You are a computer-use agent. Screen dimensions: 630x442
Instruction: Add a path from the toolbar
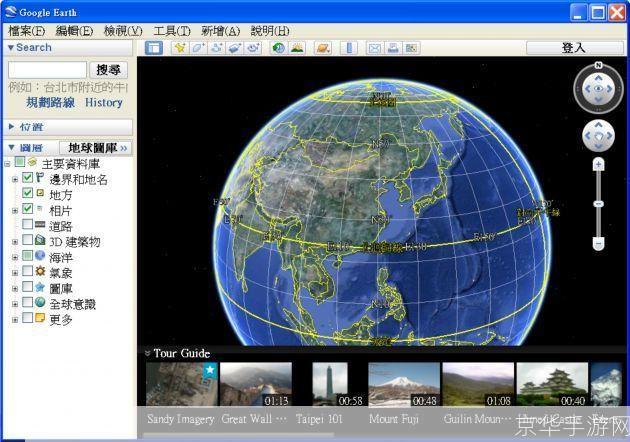click(x=217, y=48)
